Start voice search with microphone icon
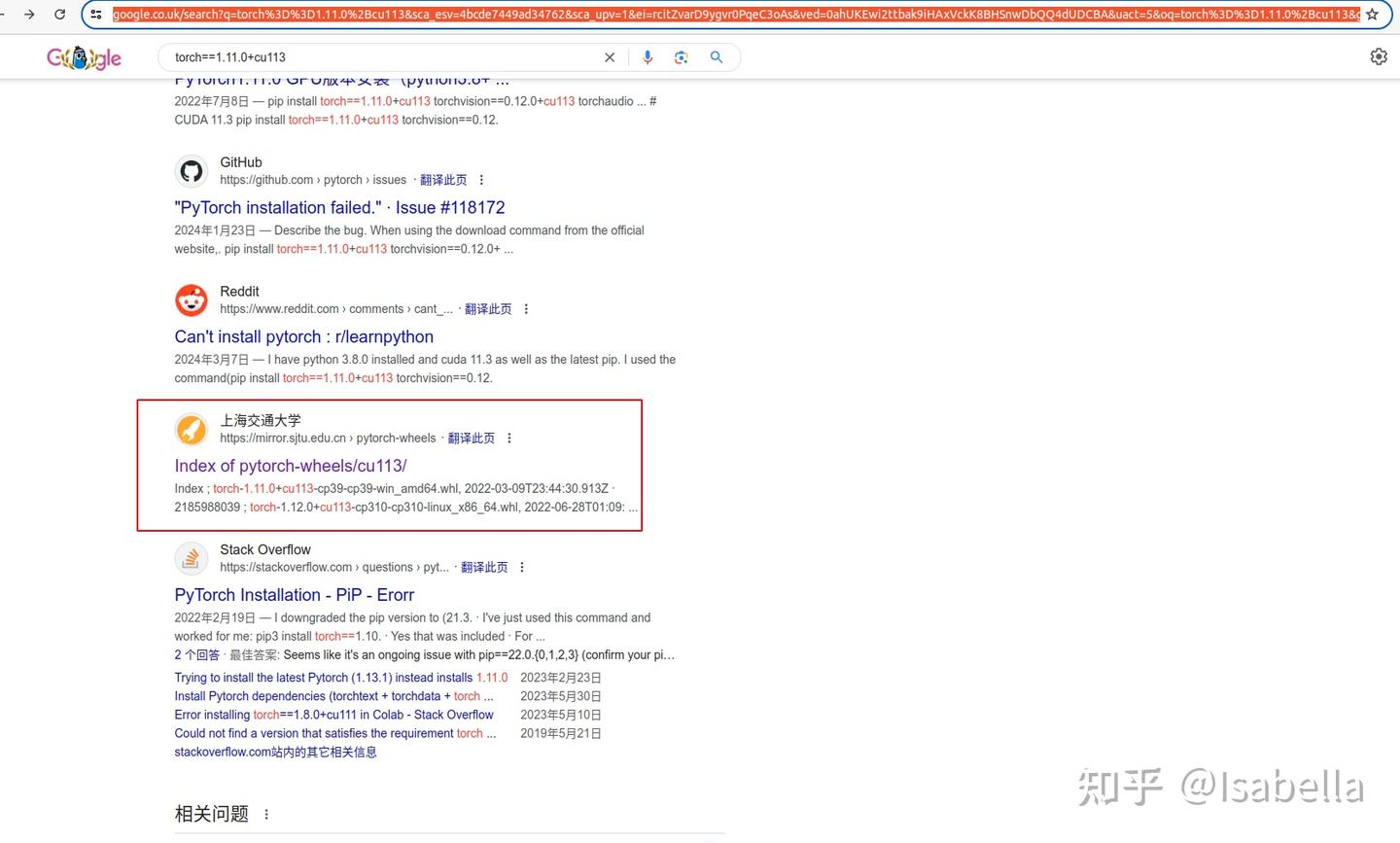This screenshot has width=1400, height=843. [x=647, y=57]
